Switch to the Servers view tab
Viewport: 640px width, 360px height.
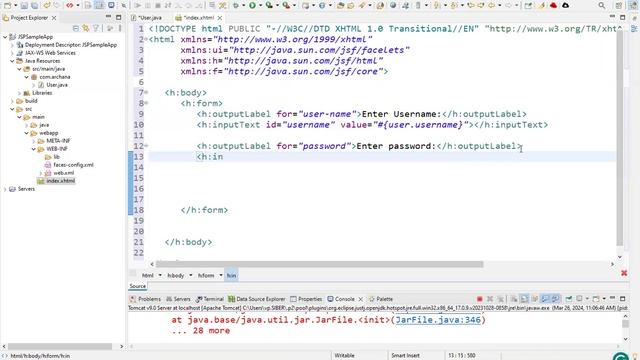(178, 299)
